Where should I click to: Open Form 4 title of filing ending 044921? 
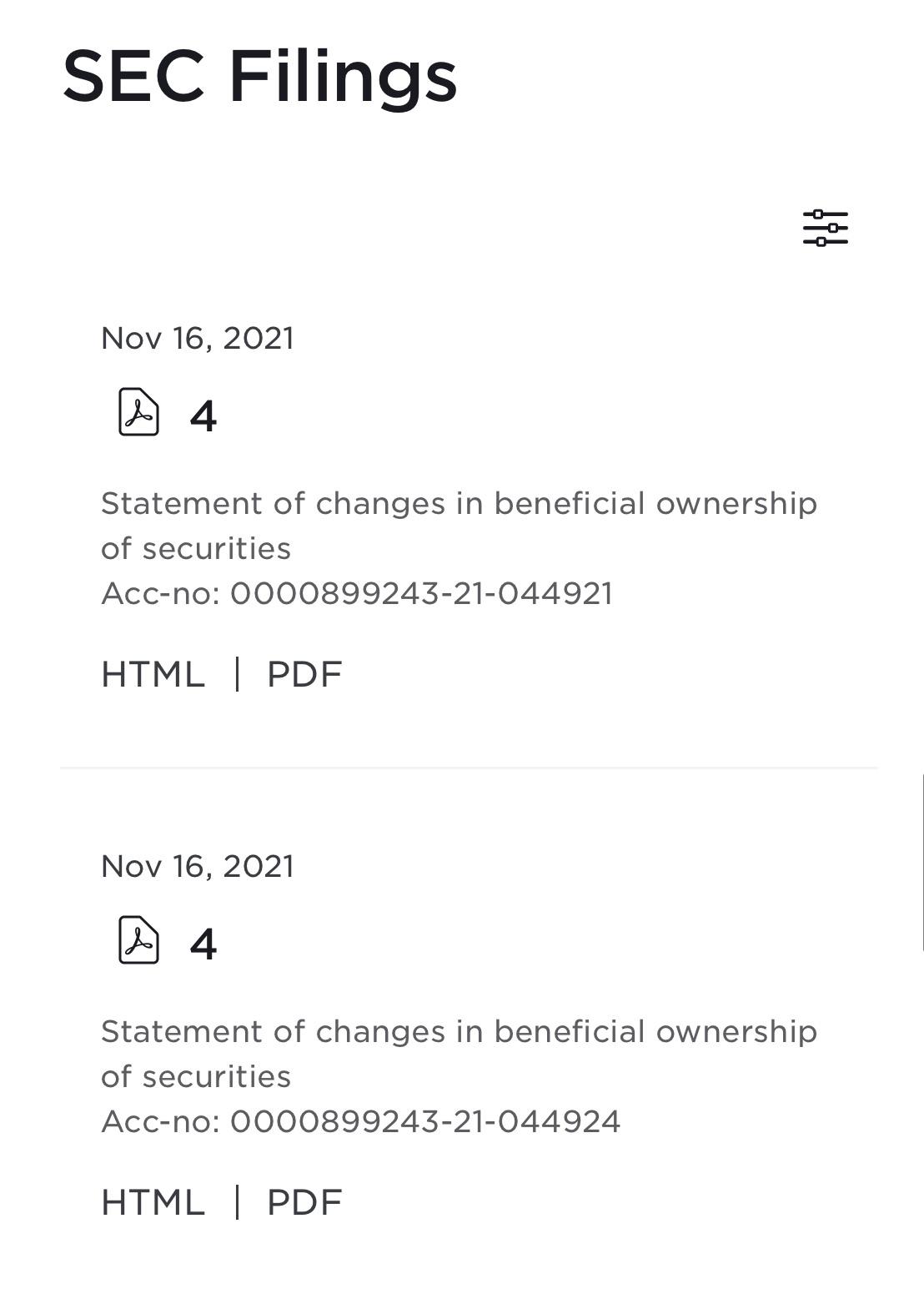click(x=203, y=415)
